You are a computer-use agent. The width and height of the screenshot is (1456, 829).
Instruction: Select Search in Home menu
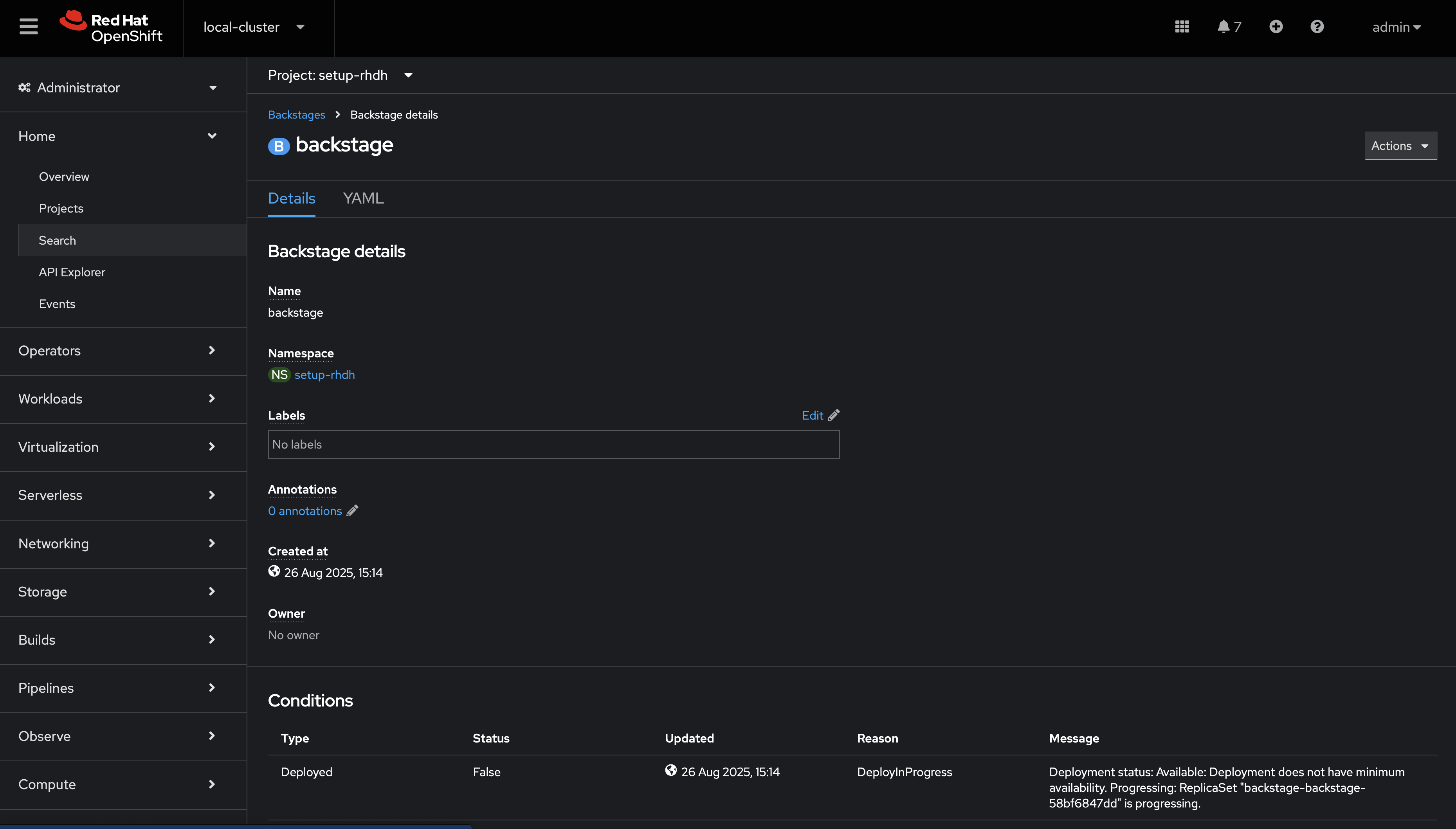[x=133, y=240]
